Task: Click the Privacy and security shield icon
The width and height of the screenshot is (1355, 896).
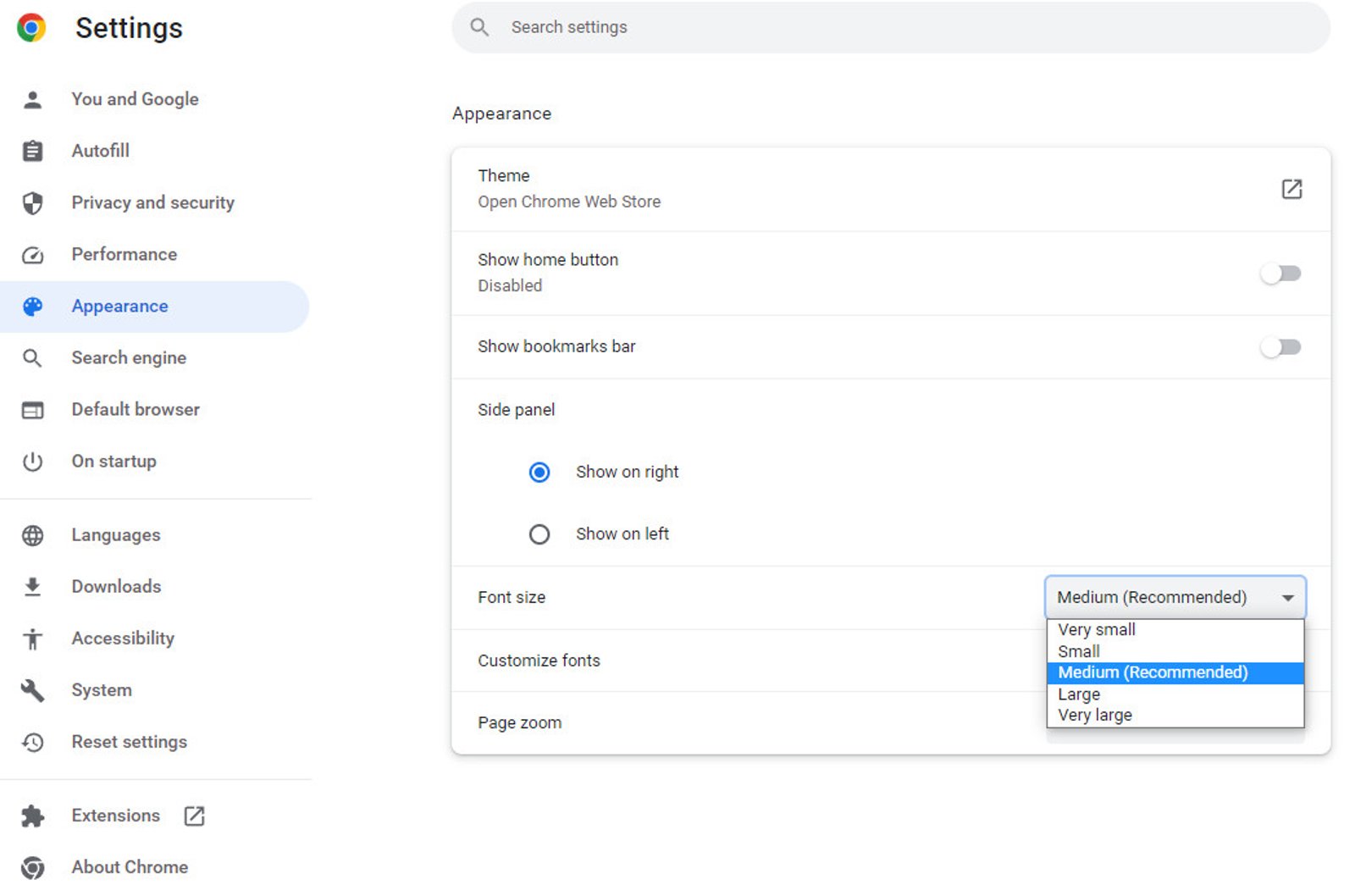Action: tap(32, 203)
